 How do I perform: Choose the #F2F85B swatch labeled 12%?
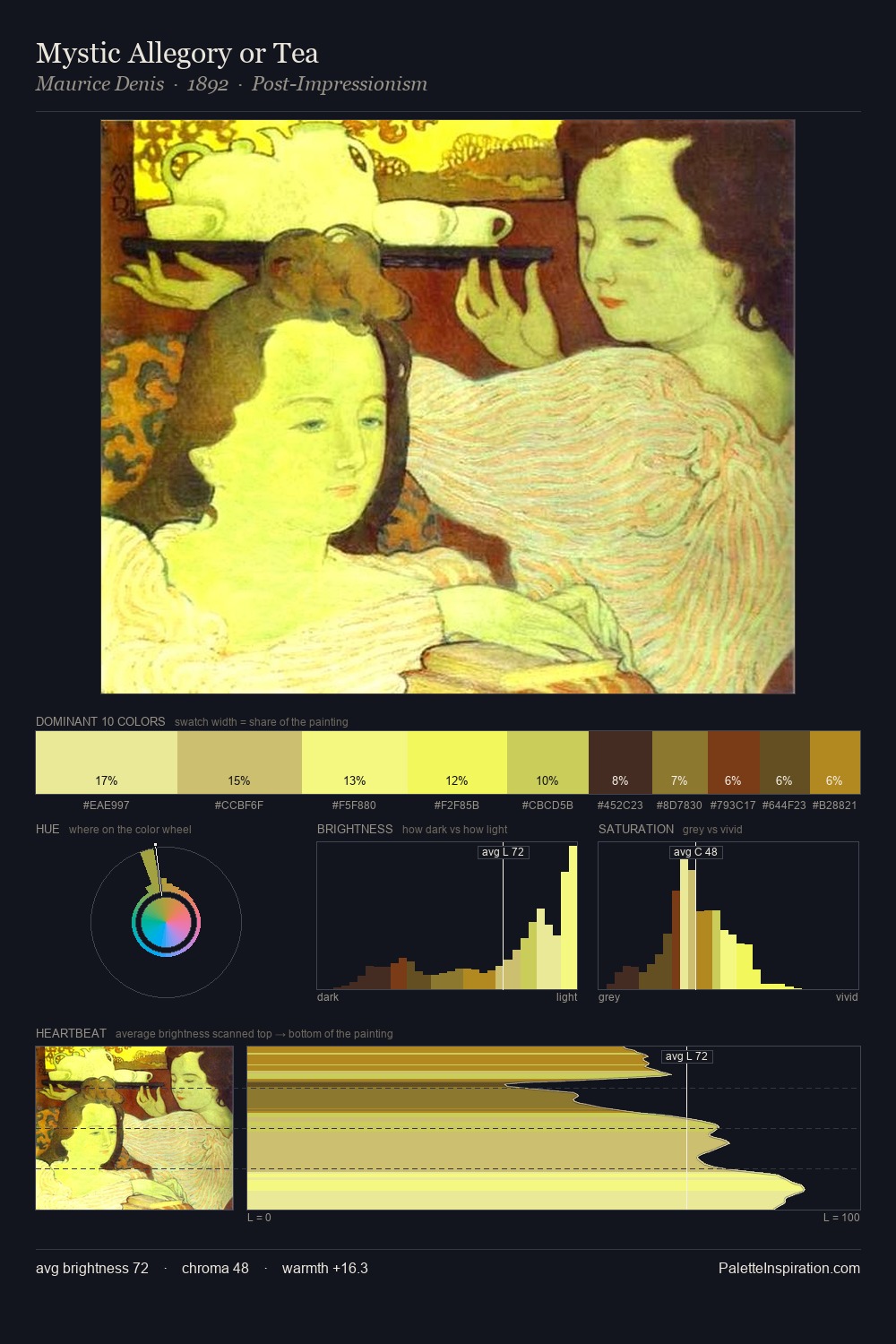[457, 762]
